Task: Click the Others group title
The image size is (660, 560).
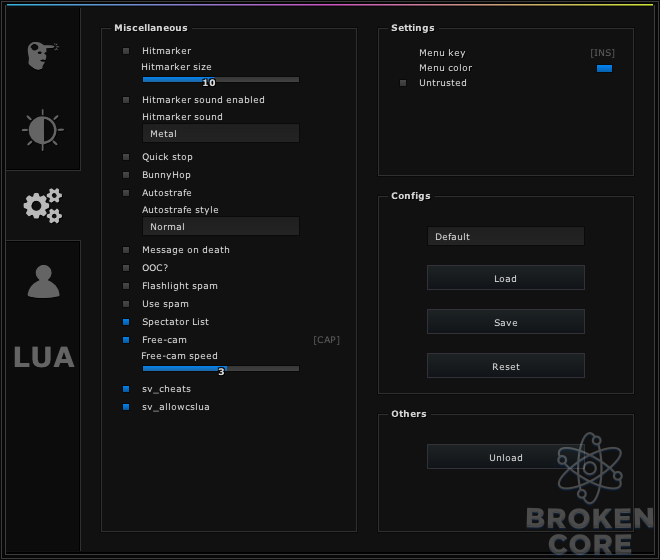Action: tap(409, 414)
